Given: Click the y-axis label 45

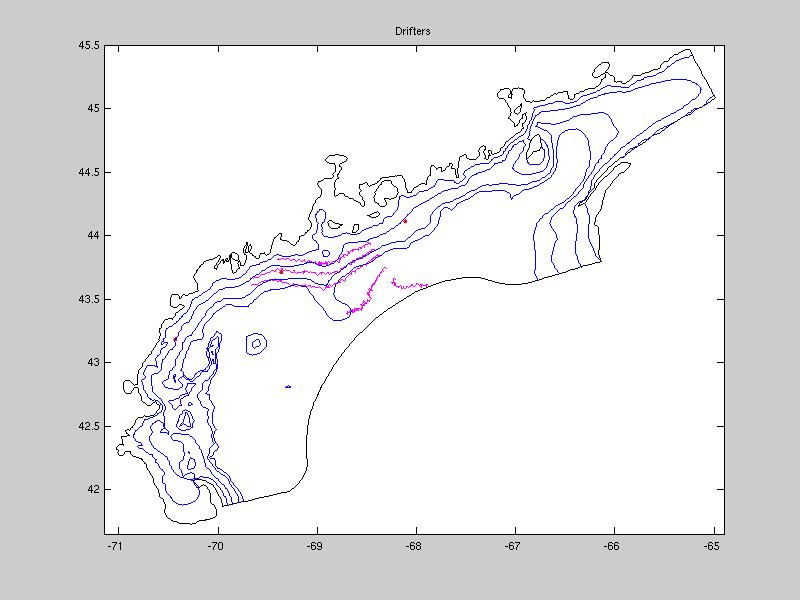Looking at the screenshot, I should [x=93, y=109].
